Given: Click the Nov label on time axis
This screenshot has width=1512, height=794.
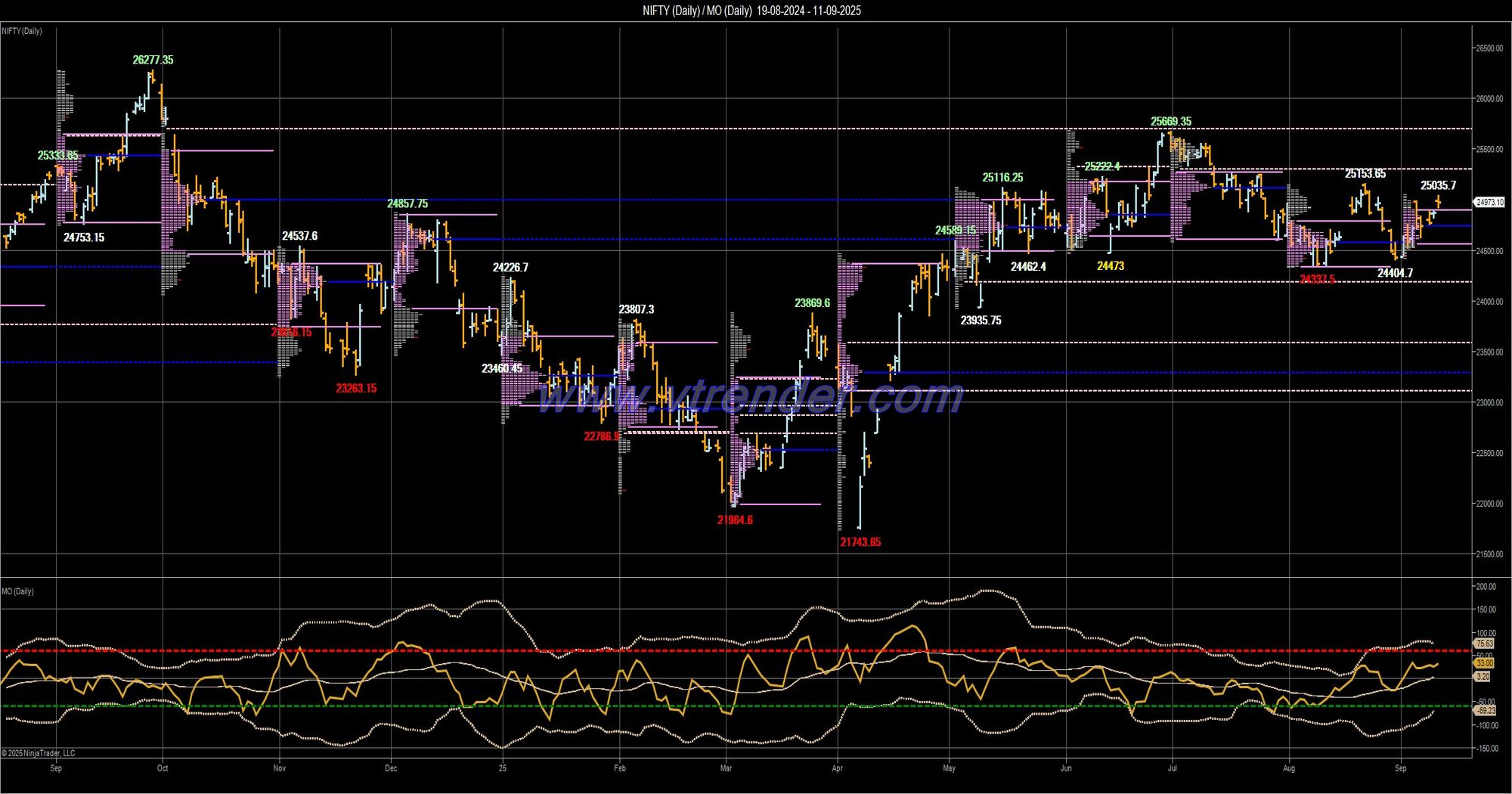Looking at the screenshot, I should click(x=279, y=768).
